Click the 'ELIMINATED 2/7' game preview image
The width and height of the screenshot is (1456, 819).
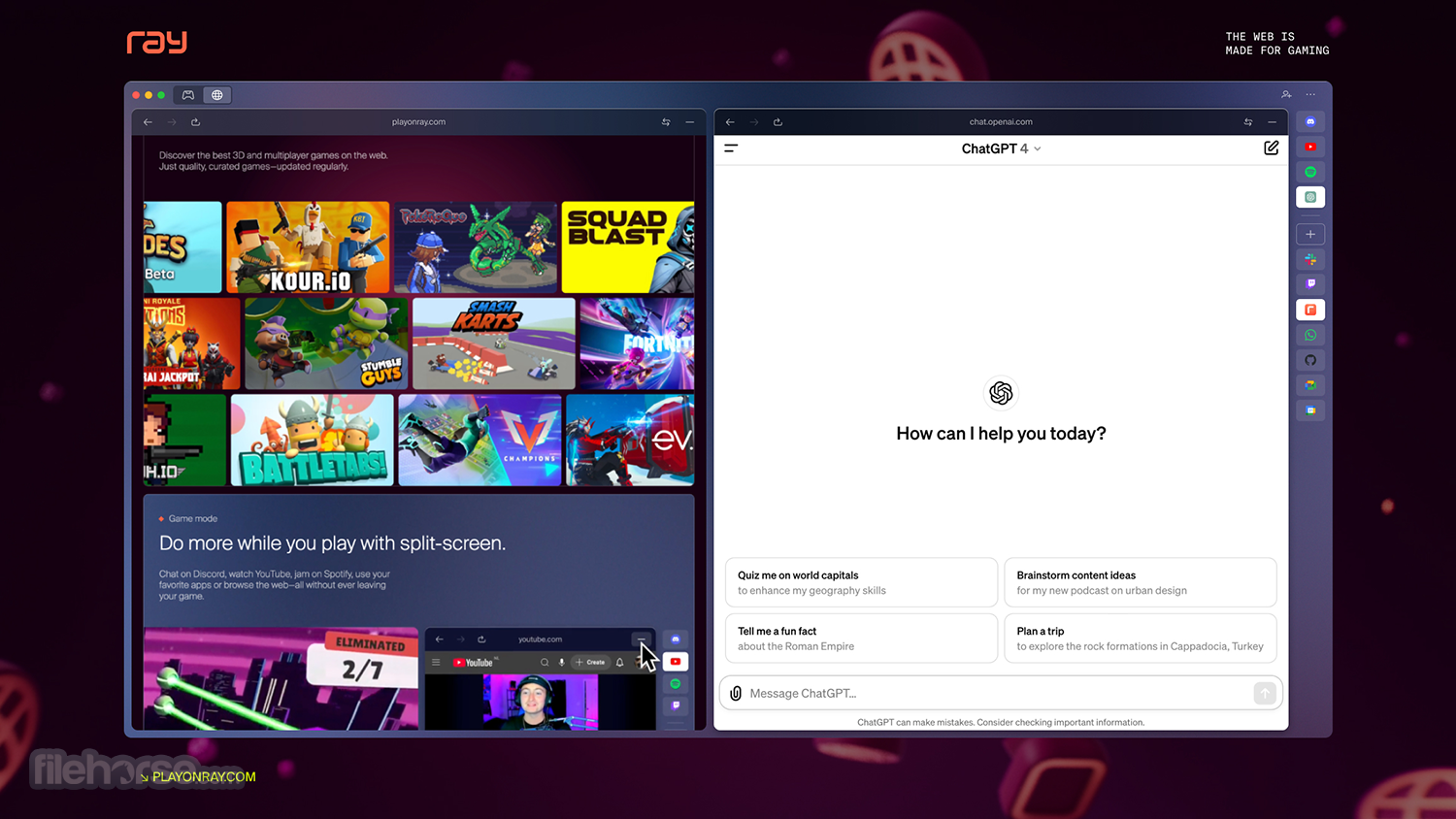click(281, 678)
